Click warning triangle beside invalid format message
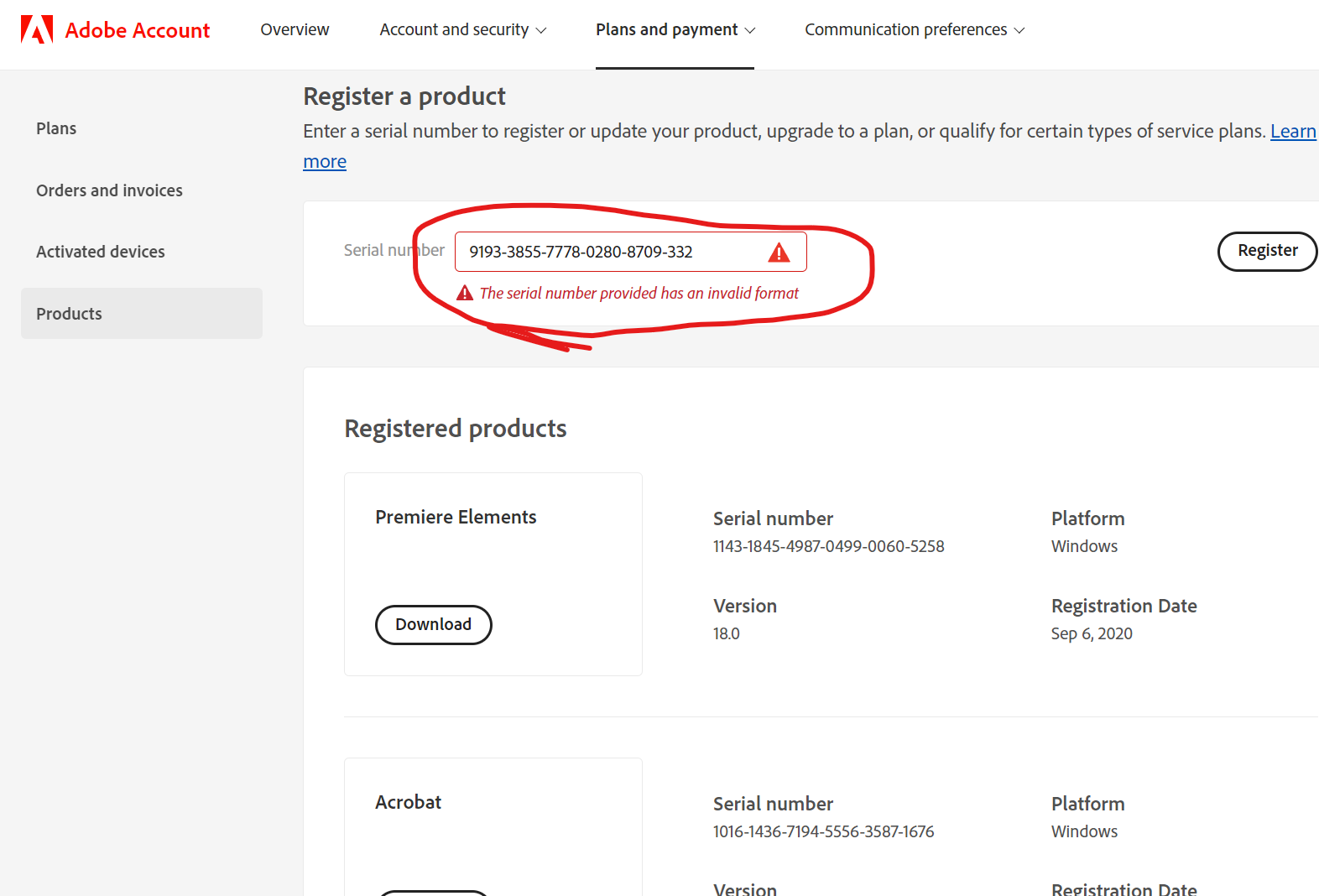 (x=465, y=293)
